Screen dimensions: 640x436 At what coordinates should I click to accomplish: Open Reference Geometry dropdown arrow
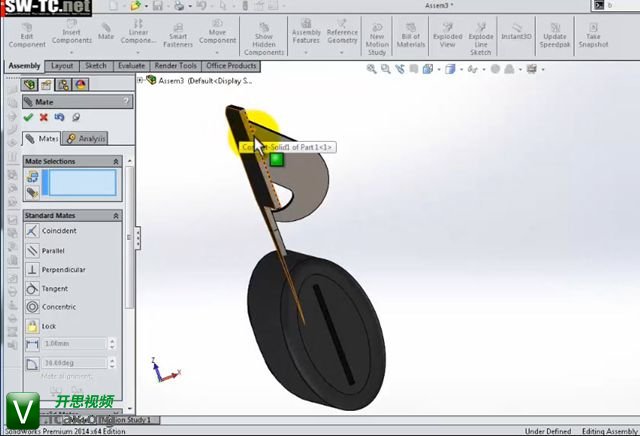(x=342, y=53)
